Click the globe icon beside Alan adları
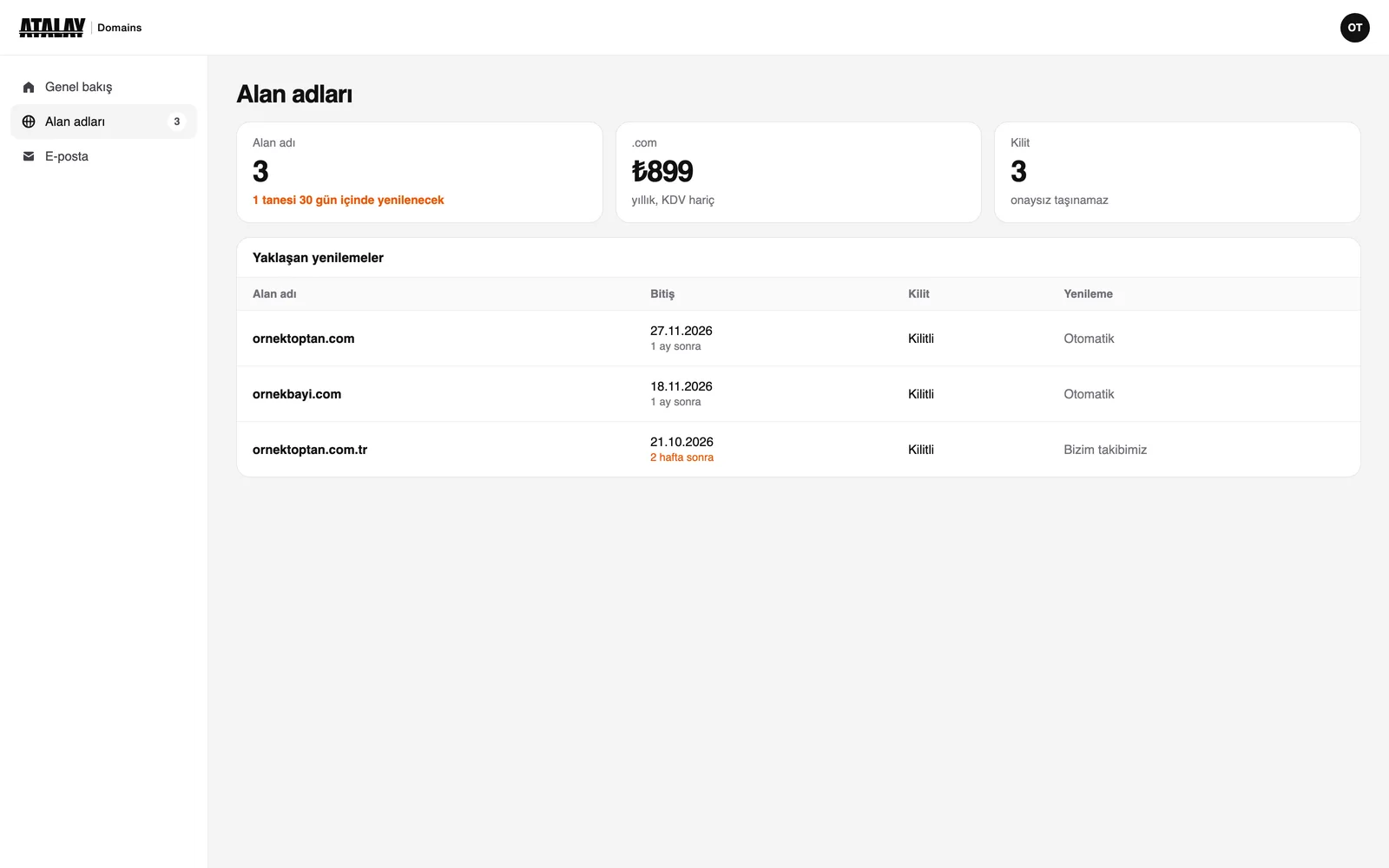The height and width of the screenshot is (868, 1389). (x=29, y=122)
